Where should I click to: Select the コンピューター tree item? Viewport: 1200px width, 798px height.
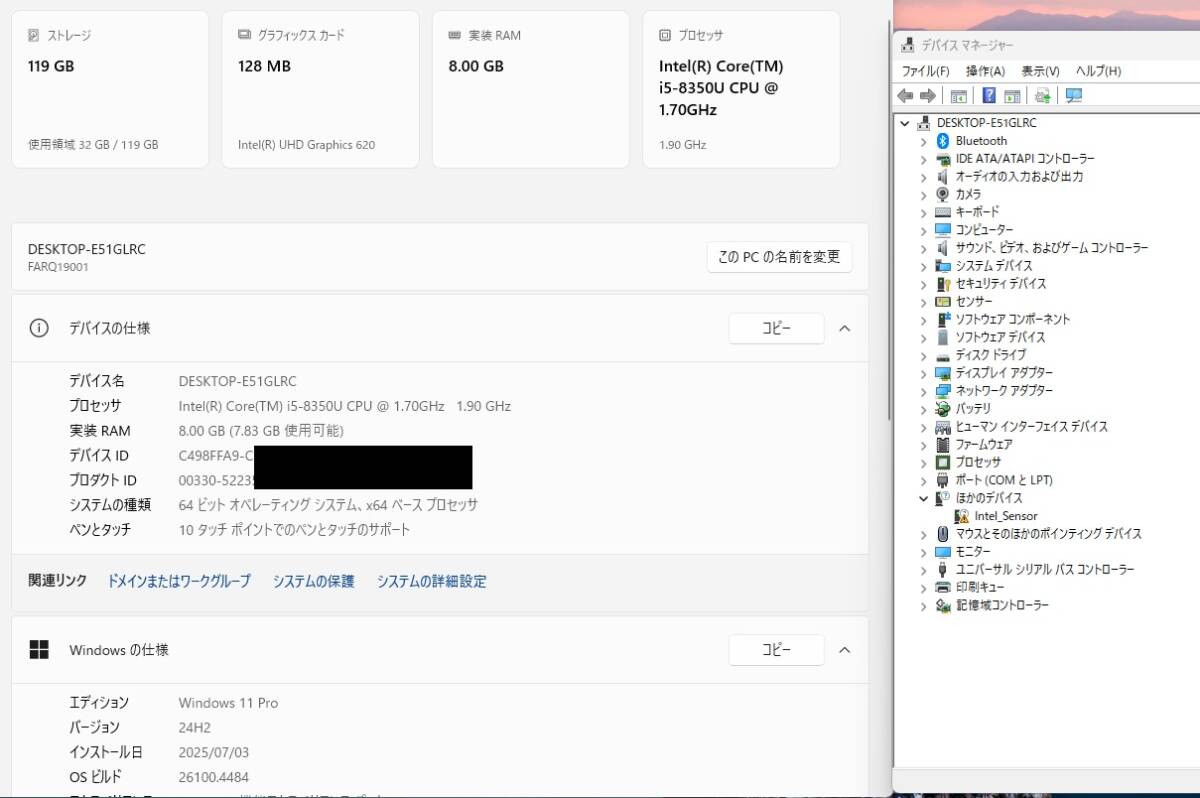coord(984,230)
